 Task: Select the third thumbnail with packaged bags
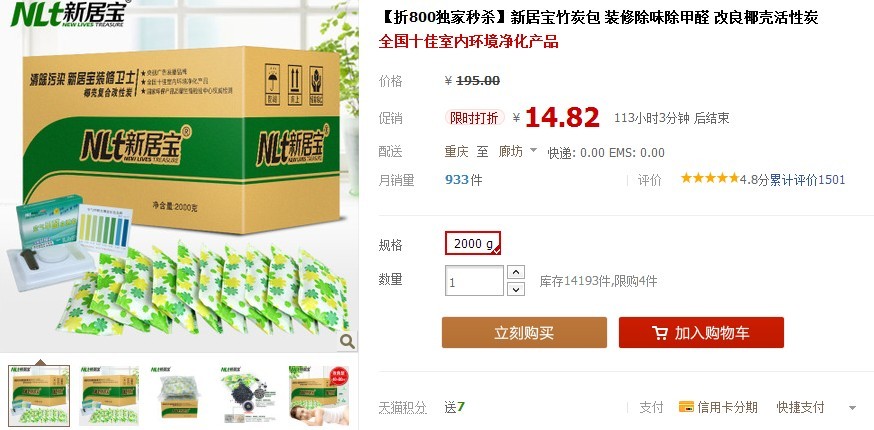tap(178, 393)
